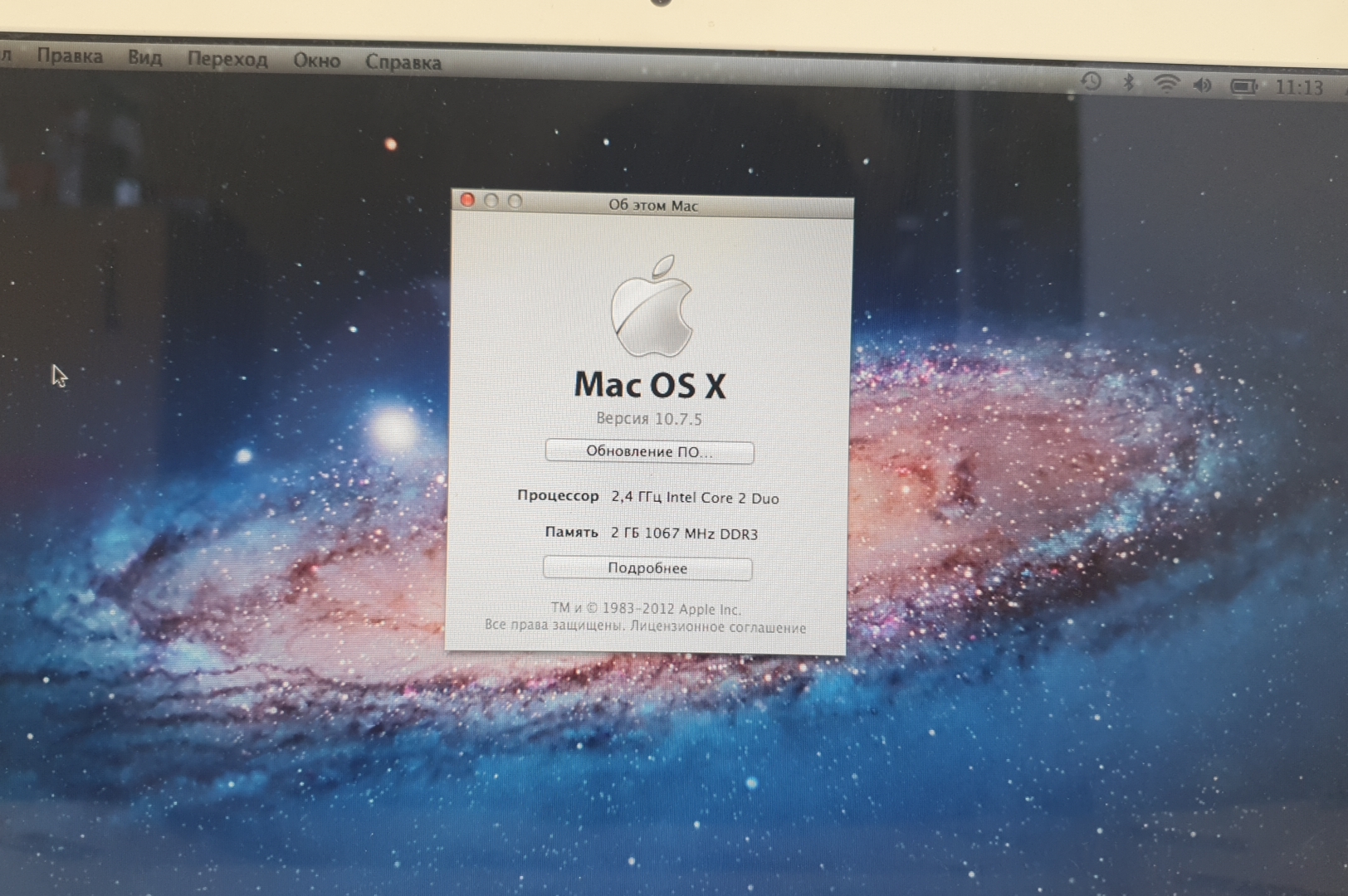Open the Окно menu
The height and width of the screenshot is (896, 1348).
[x=316, y=61]
